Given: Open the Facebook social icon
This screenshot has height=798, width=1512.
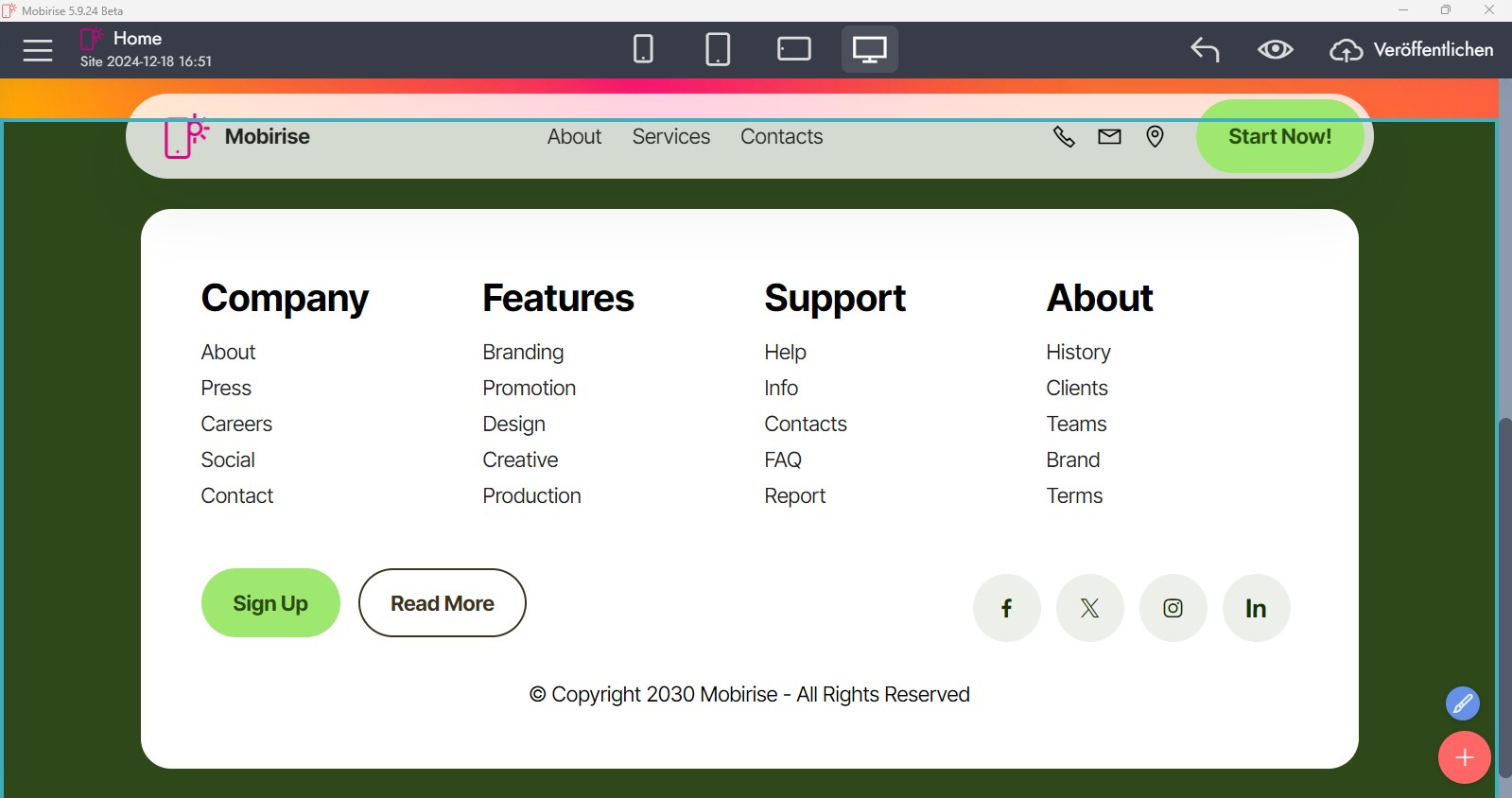Looking at the screenshot, I should [1006, 608].
